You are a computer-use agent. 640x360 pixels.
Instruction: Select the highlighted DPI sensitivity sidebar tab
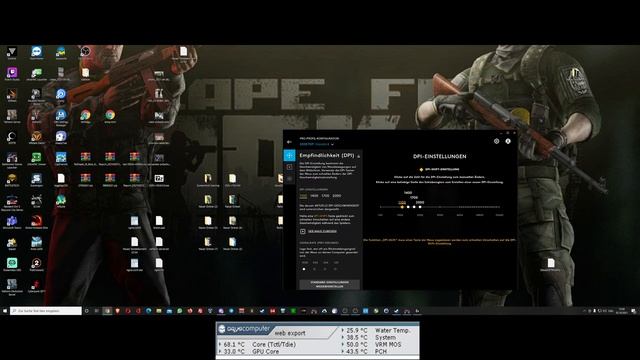point(289,156)
